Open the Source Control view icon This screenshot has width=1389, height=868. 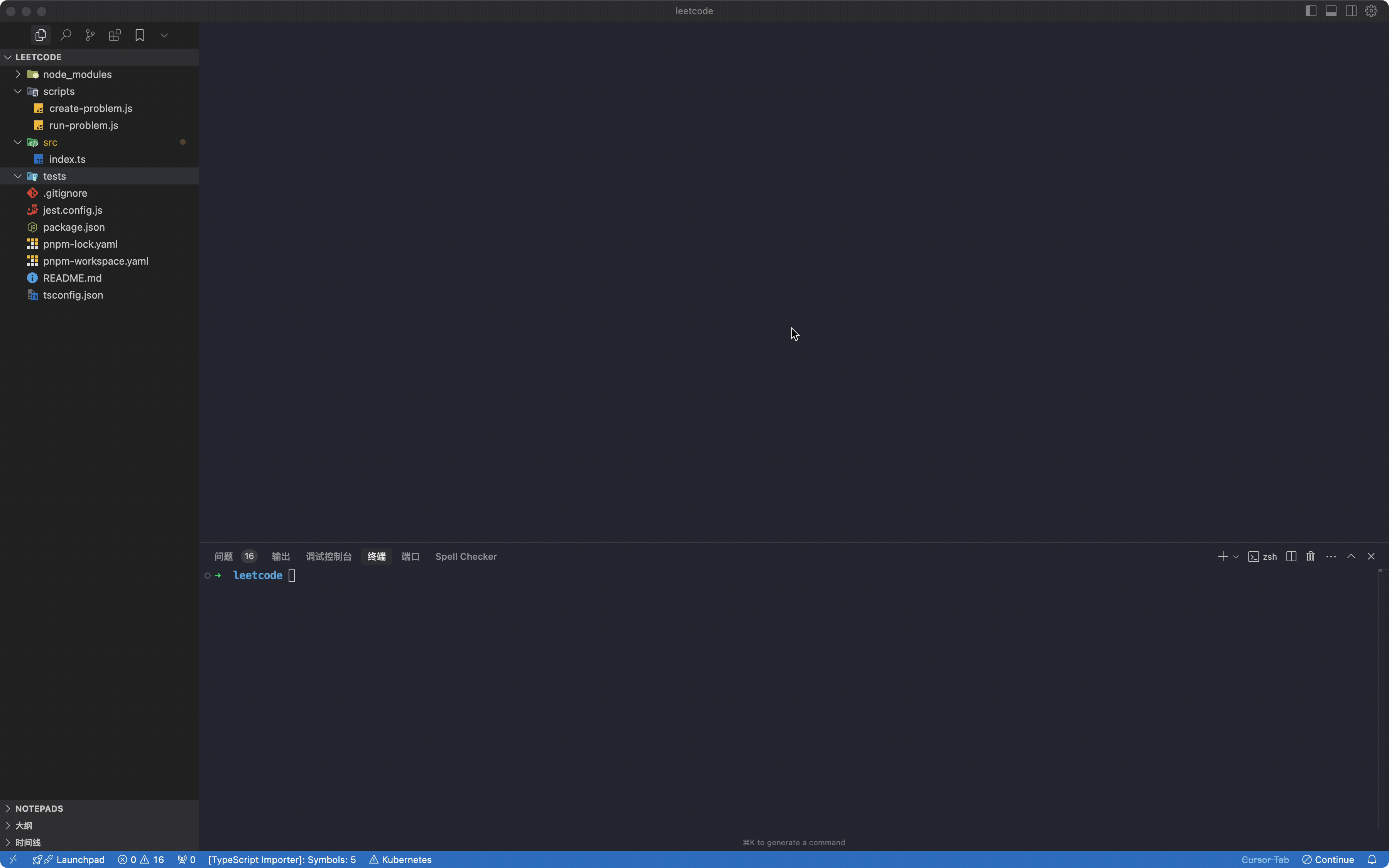[x=90, y=35]
